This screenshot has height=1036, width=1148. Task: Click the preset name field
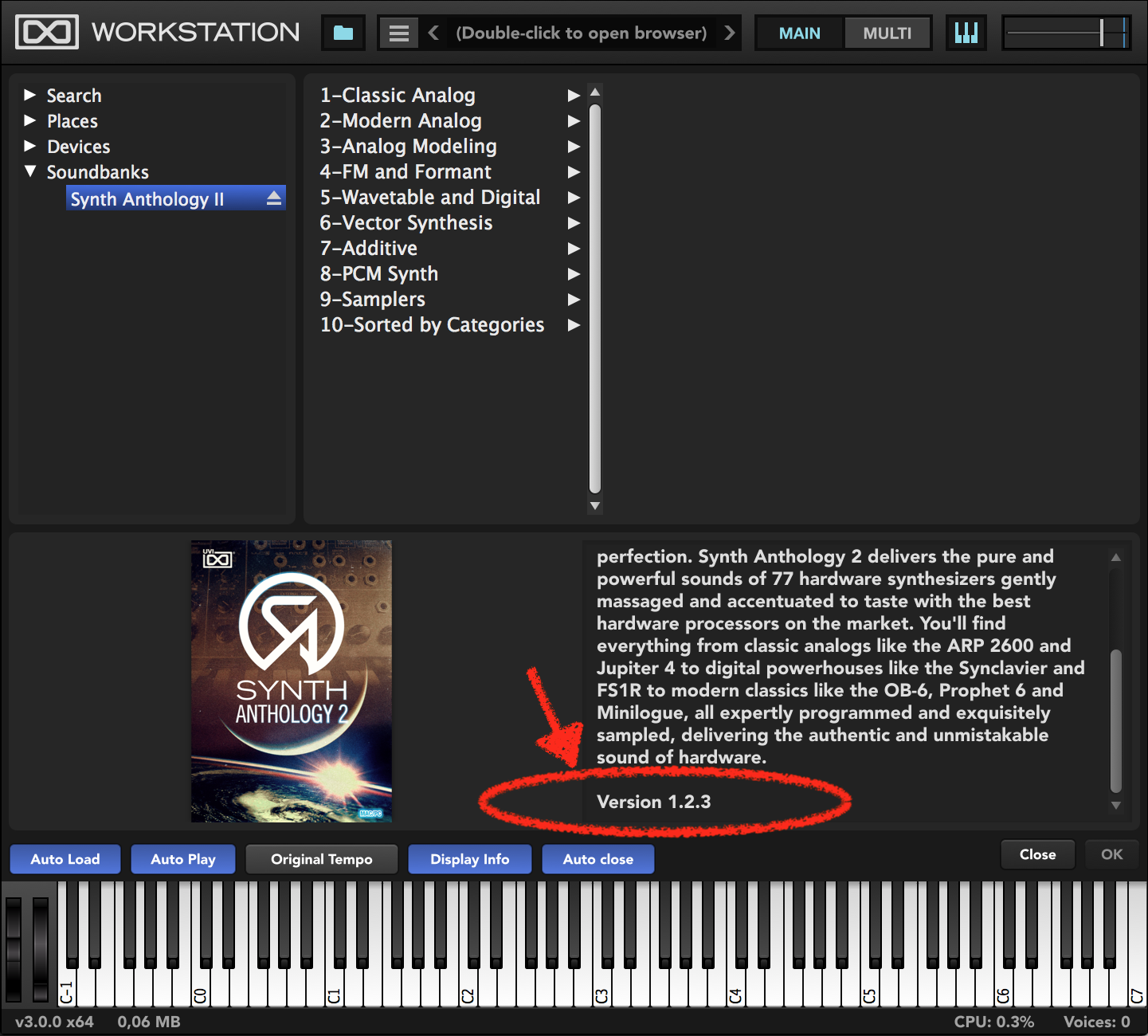click(x=582, y=33)
